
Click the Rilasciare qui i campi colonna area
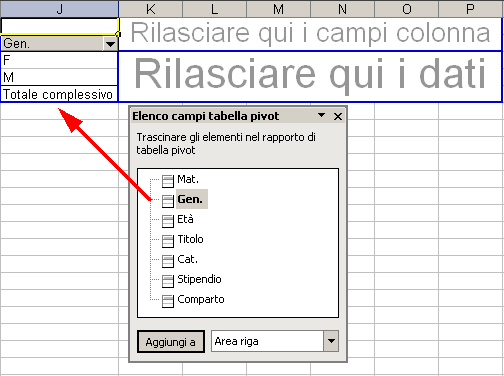tap(310, 33)
